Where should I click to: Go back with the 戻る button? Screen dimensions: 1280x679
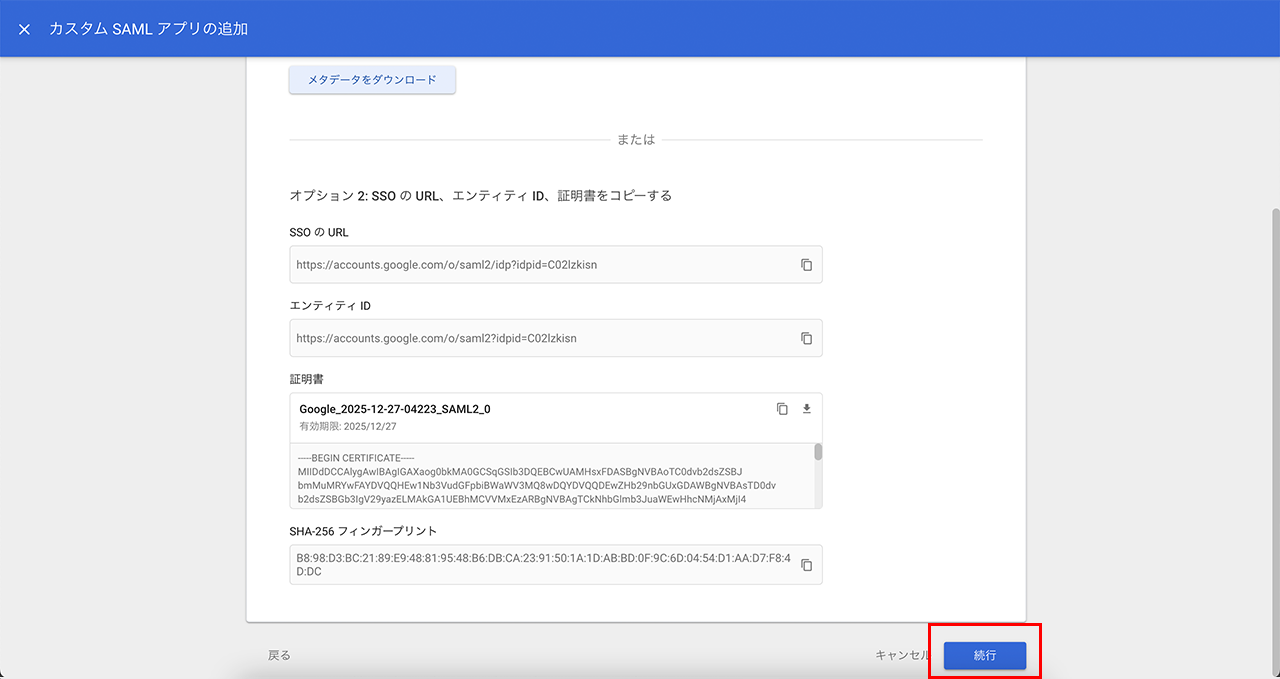click(x=279, y=655)
